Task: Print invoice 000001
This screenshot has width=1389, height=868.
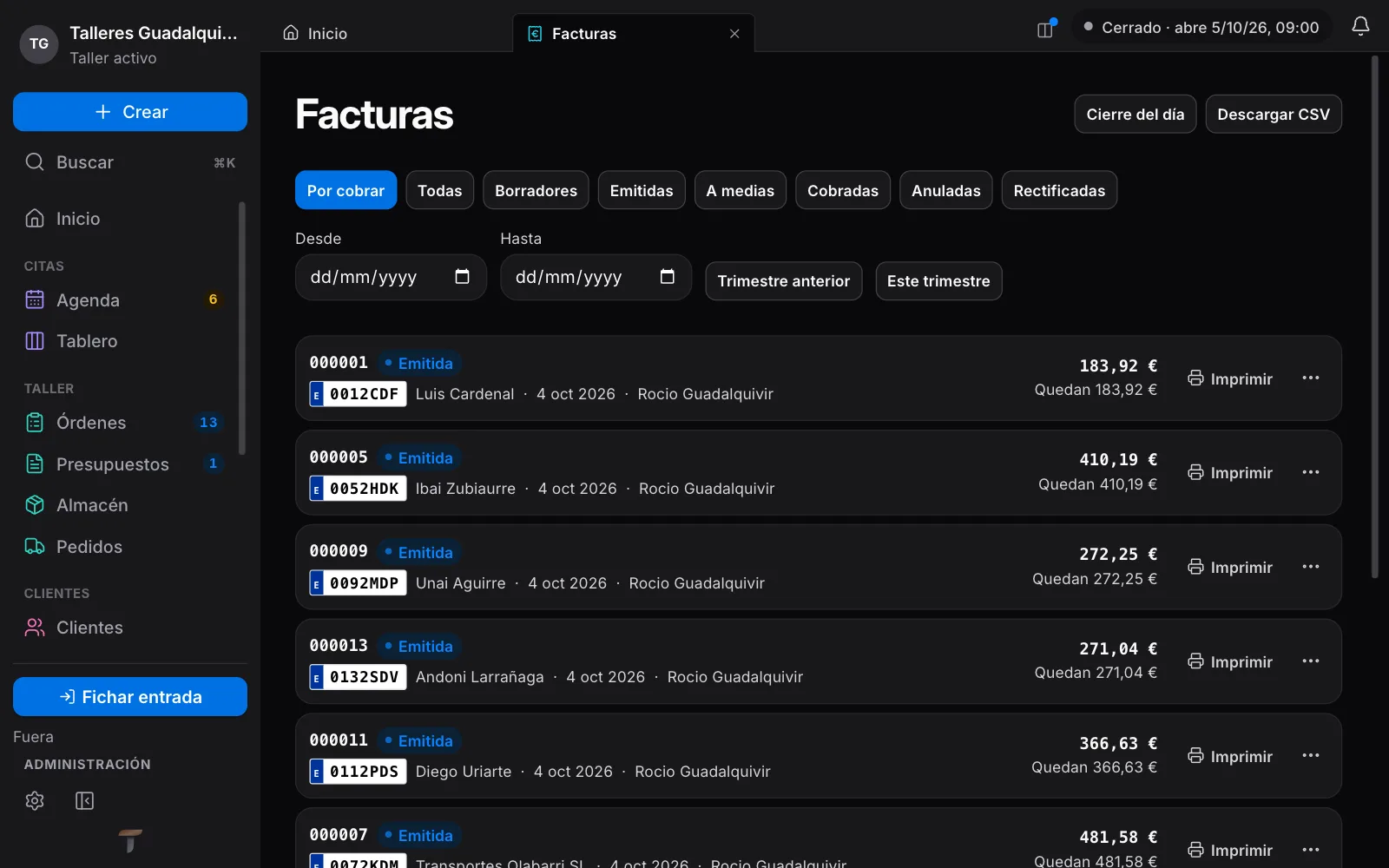Action: pyautogui.click(x=1230, y=378)
